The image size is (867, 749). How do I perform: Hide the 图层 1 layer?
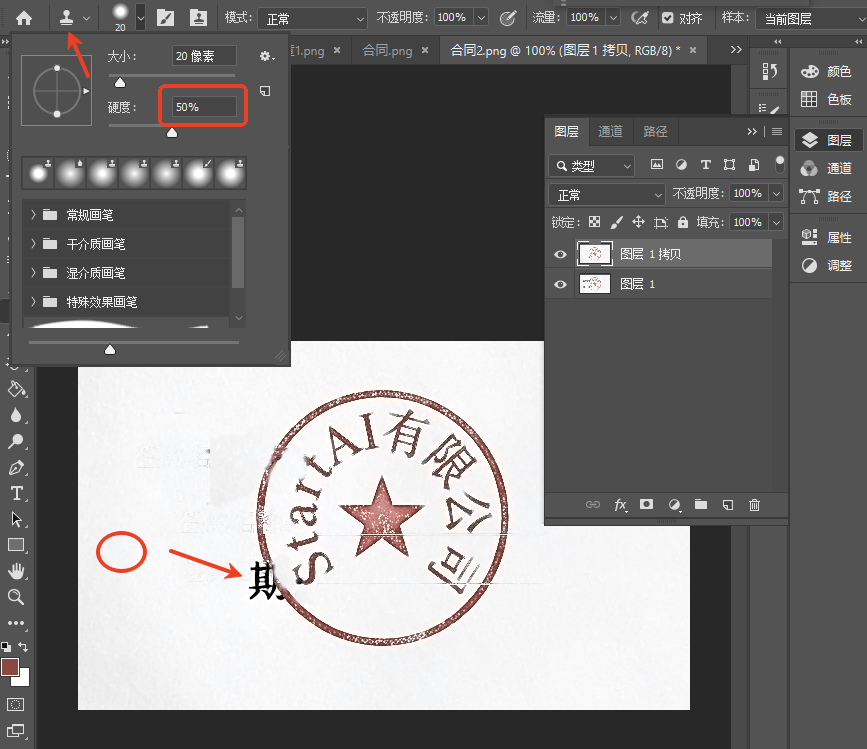coord(560,284)
